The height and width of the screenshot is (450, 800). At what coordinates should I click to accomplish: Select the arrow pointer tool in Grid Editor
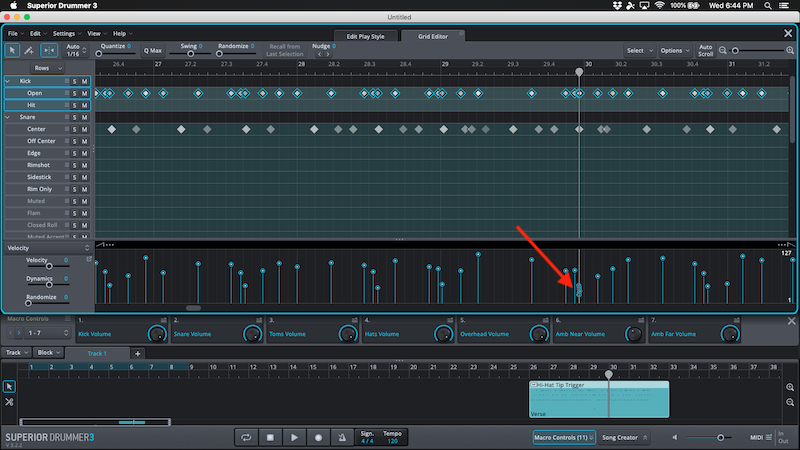[12, 51]
